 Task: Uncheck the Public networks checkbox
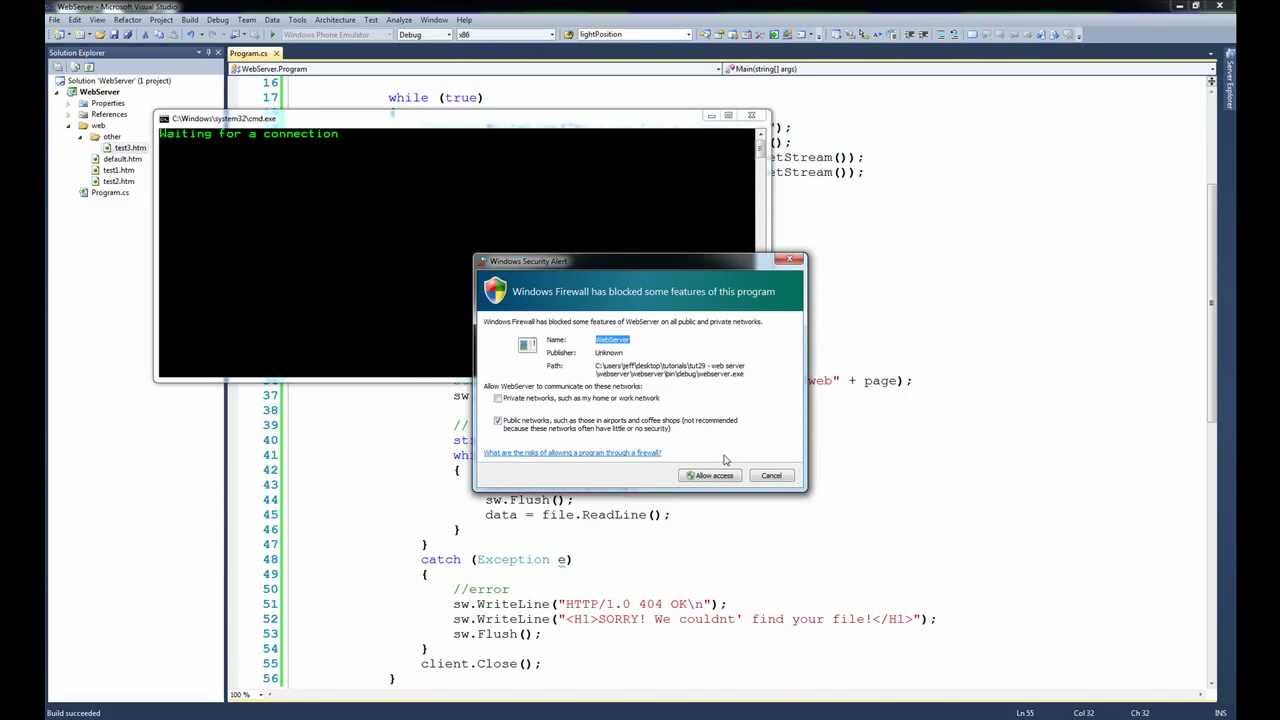tap(498, 421)
